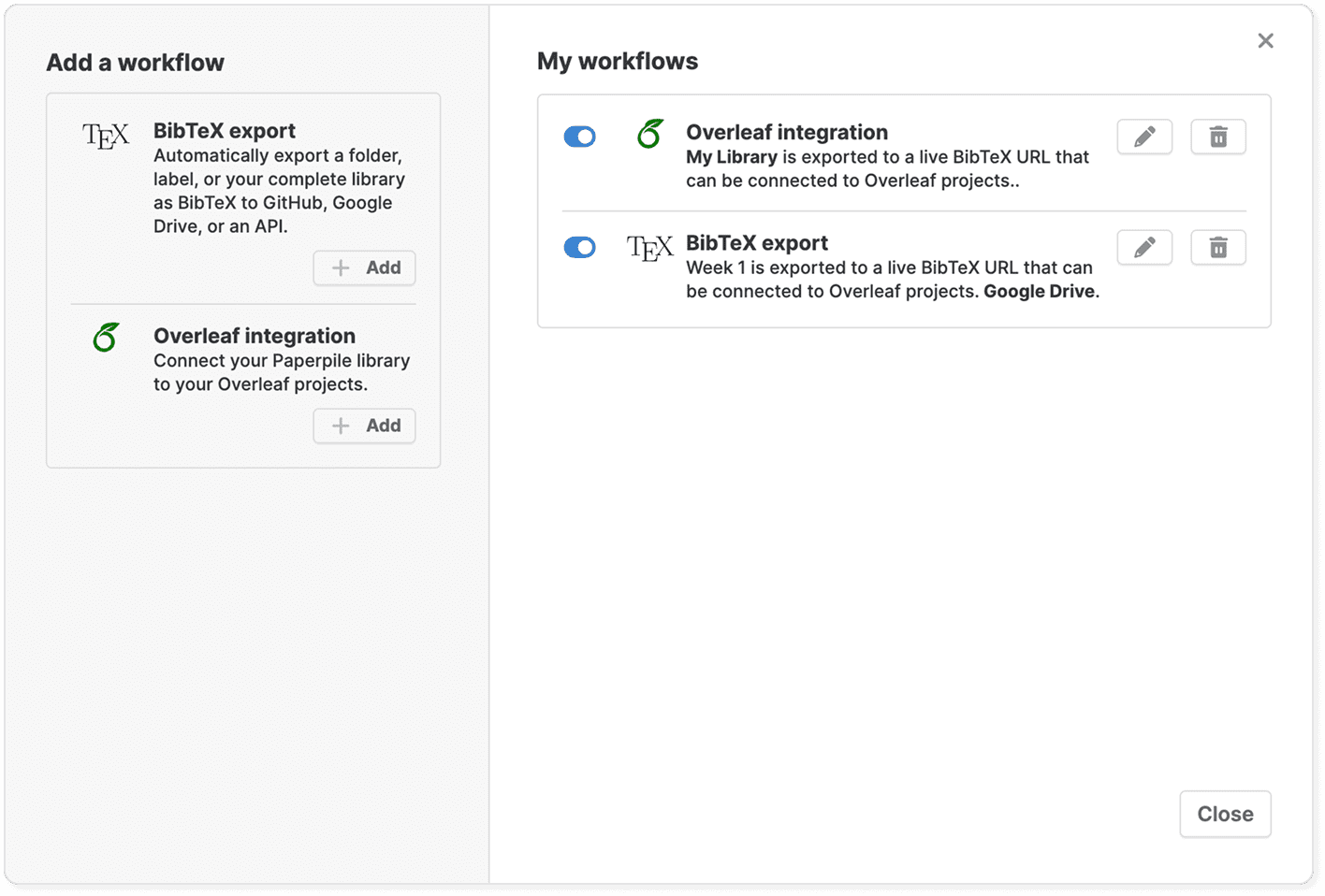The image size is (1325, 896).
Task: Disable the Overleaf integration workflow toggle
Action: coord(579,137)
